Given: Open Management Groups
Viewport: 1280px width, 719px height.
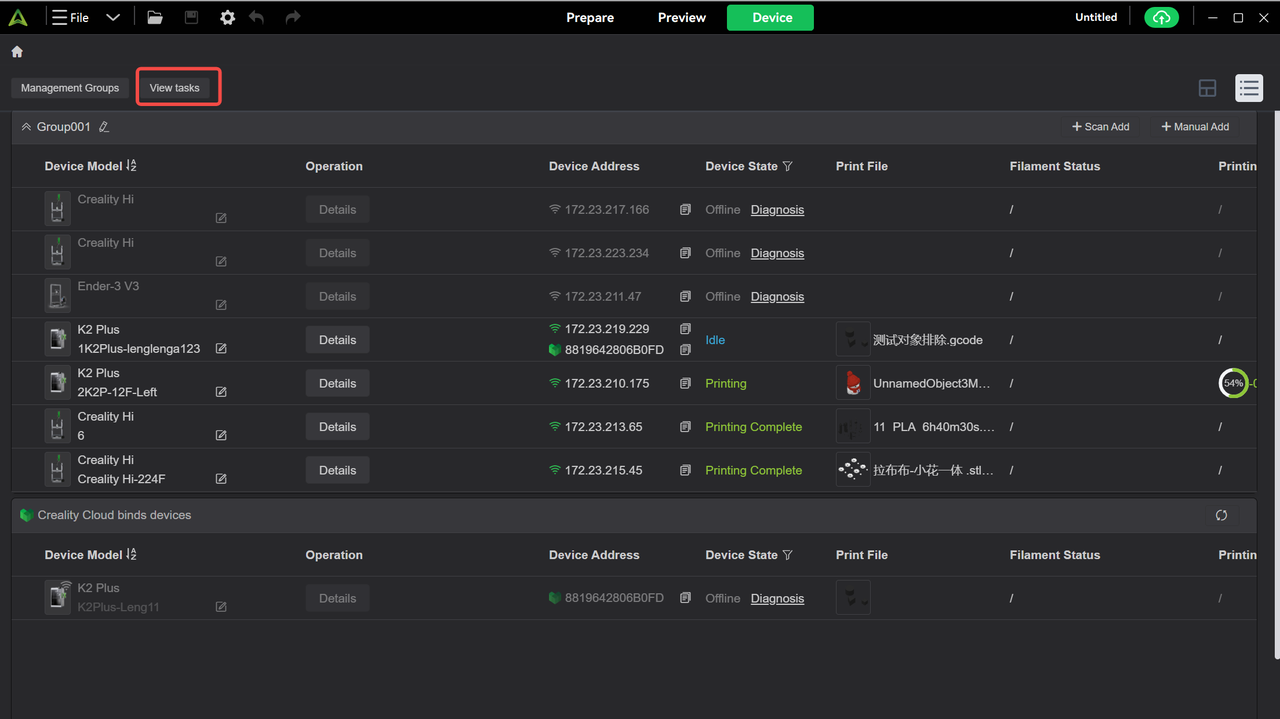Looking at the screenshot, I should pos(70,88).
